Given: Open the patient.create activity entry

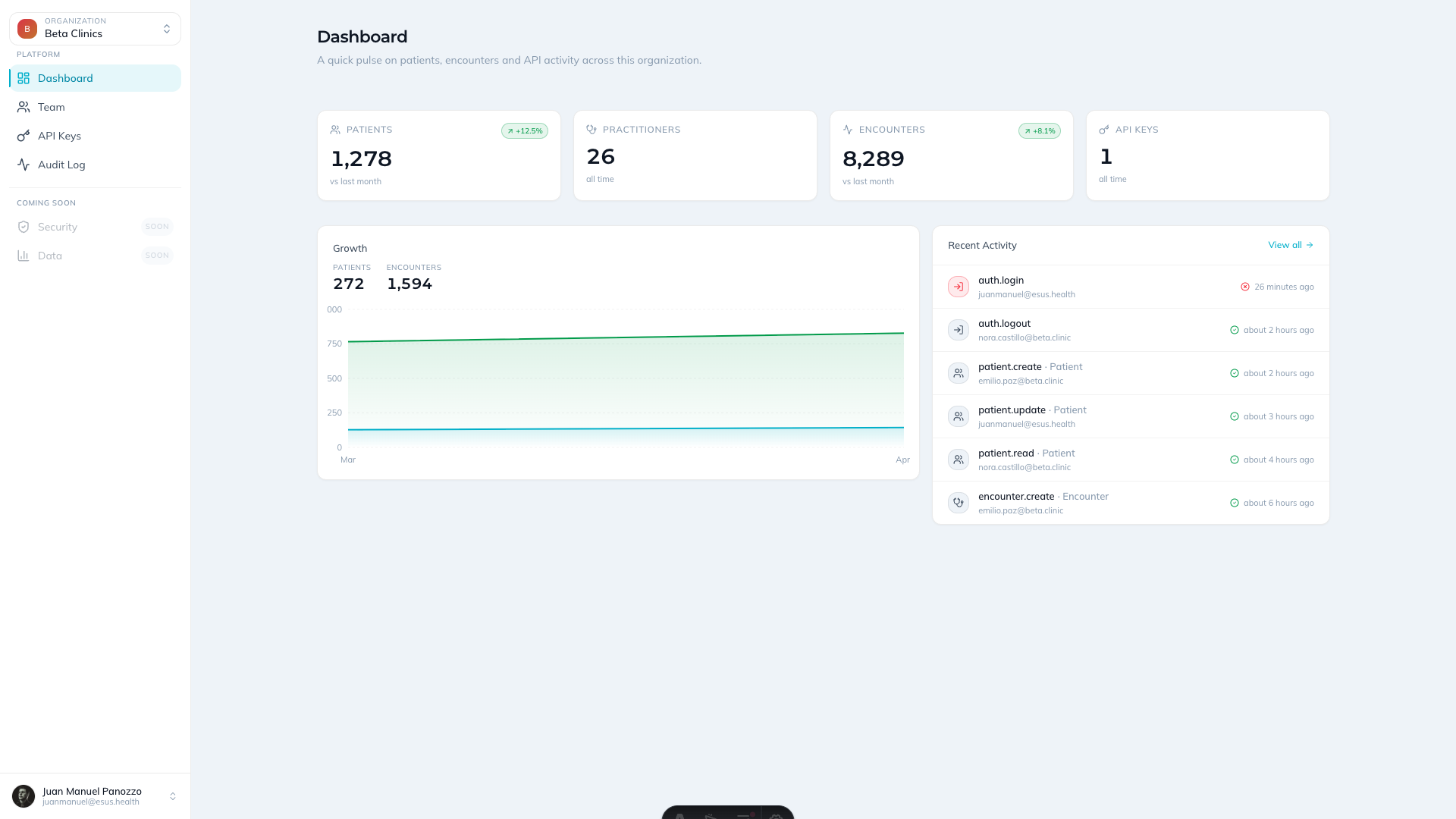Looking at the screenshot, I should coord(1131,373).
